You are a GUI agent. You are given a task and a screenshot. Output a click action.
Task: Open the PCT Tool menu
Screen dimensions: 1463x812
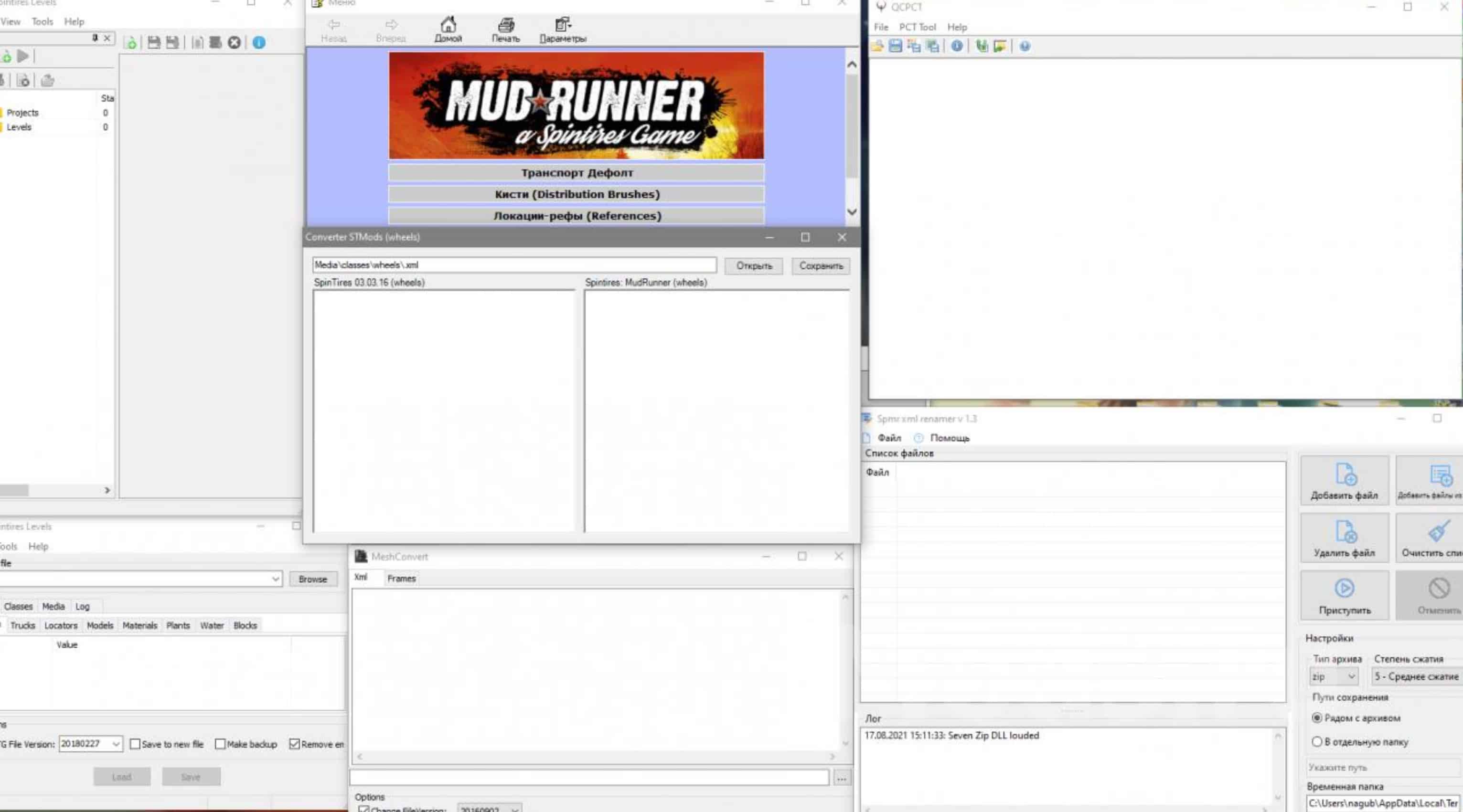[917, 27]
